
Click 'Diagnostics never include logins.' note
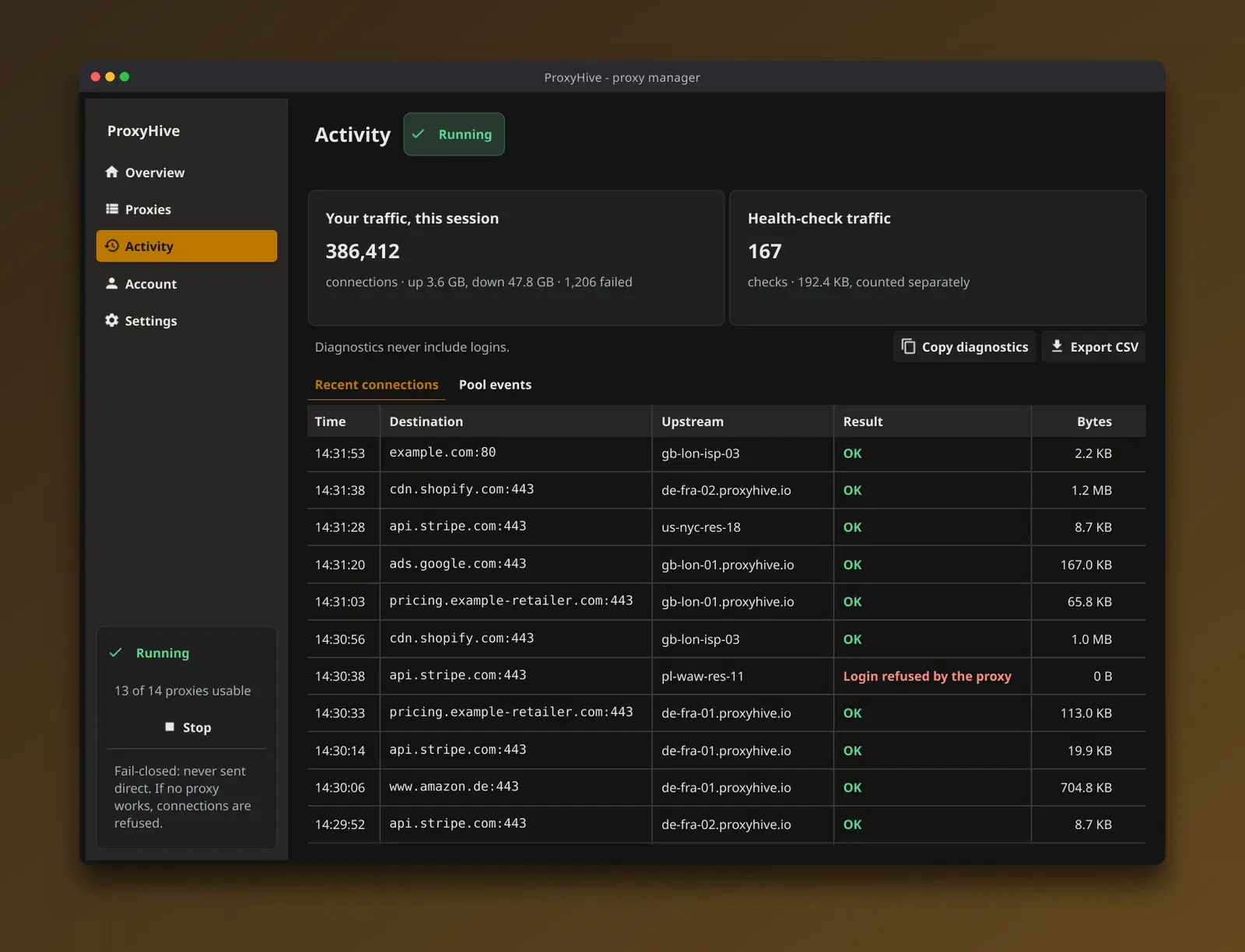tap(412, 347)
